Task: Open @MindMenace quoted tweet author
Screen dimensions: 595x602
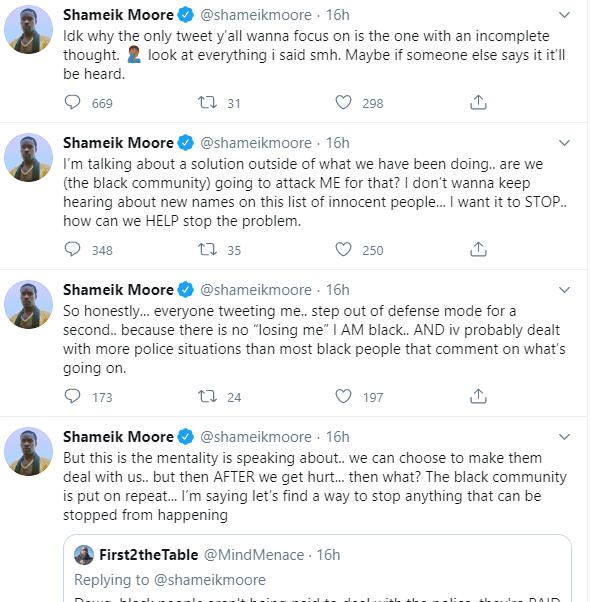Action: click(254, 555)
